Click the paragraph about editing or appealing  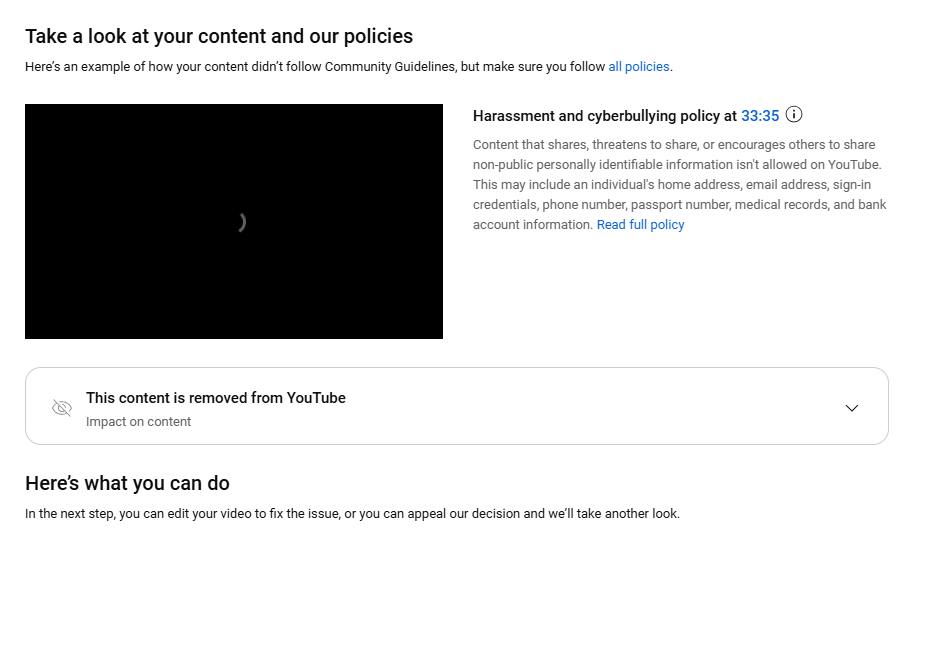pyautogui.click(x=352, y=514)
